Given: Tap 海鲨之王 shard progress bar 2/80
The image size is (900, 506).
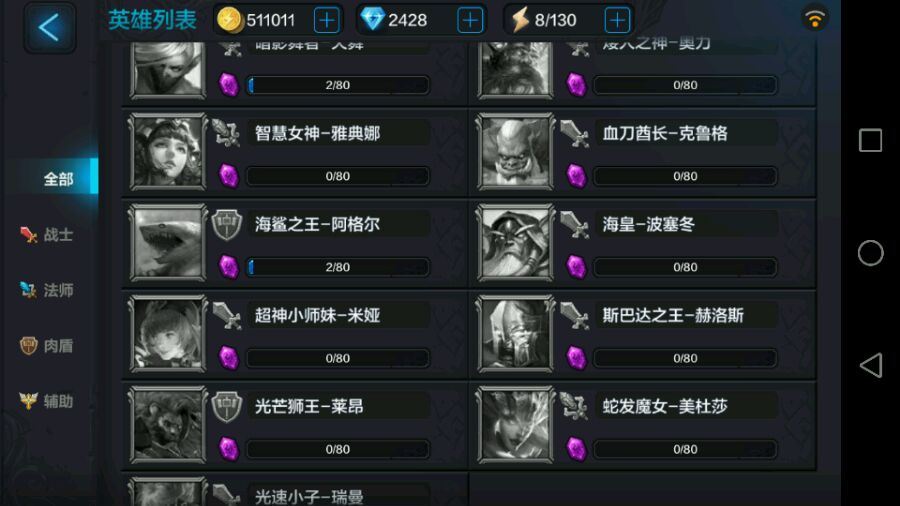Looking at the screenshot, I should click(x=338, y=267).
